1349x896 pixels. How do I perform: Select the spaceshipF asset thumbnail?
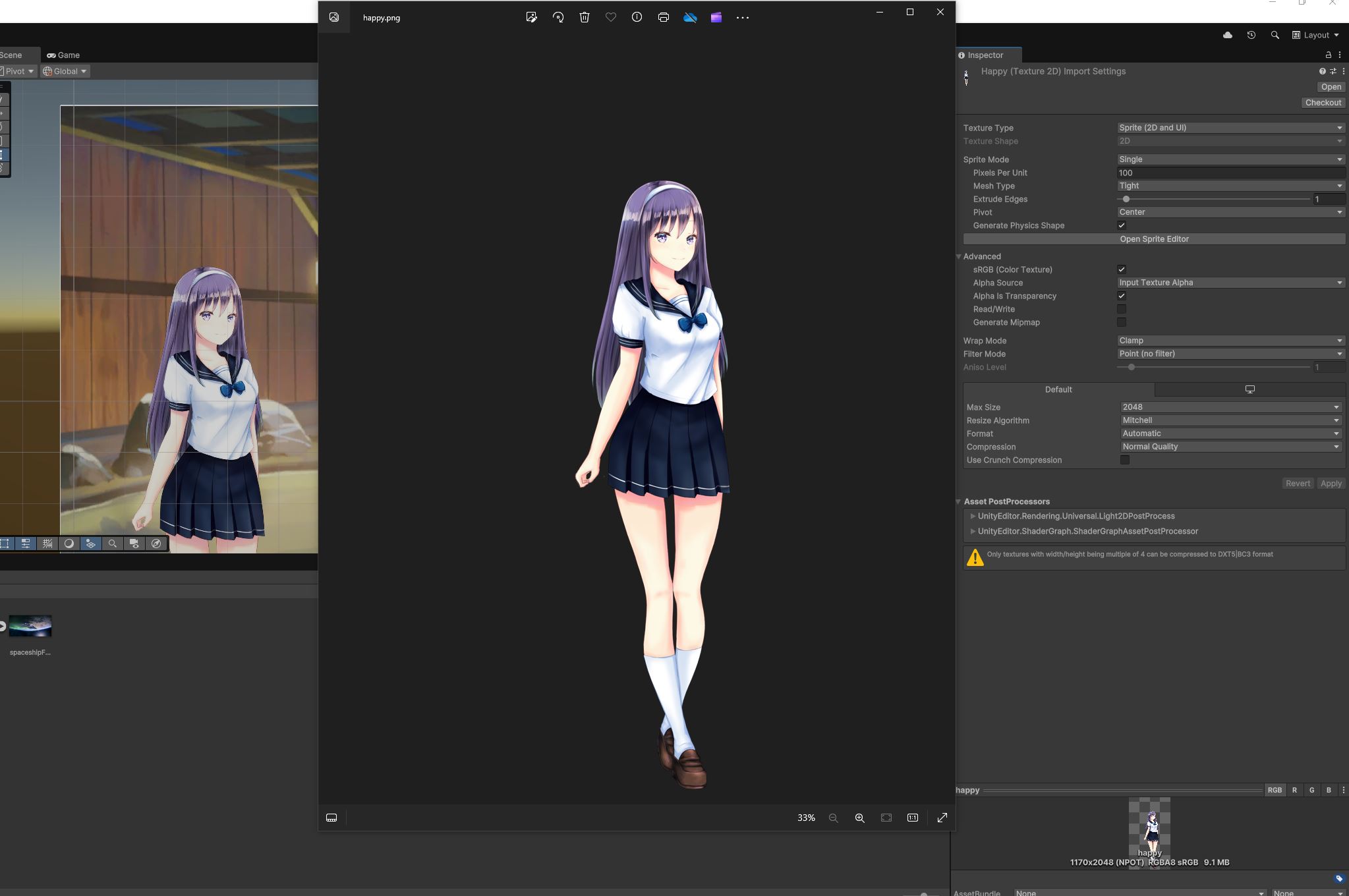pos(30,626)
